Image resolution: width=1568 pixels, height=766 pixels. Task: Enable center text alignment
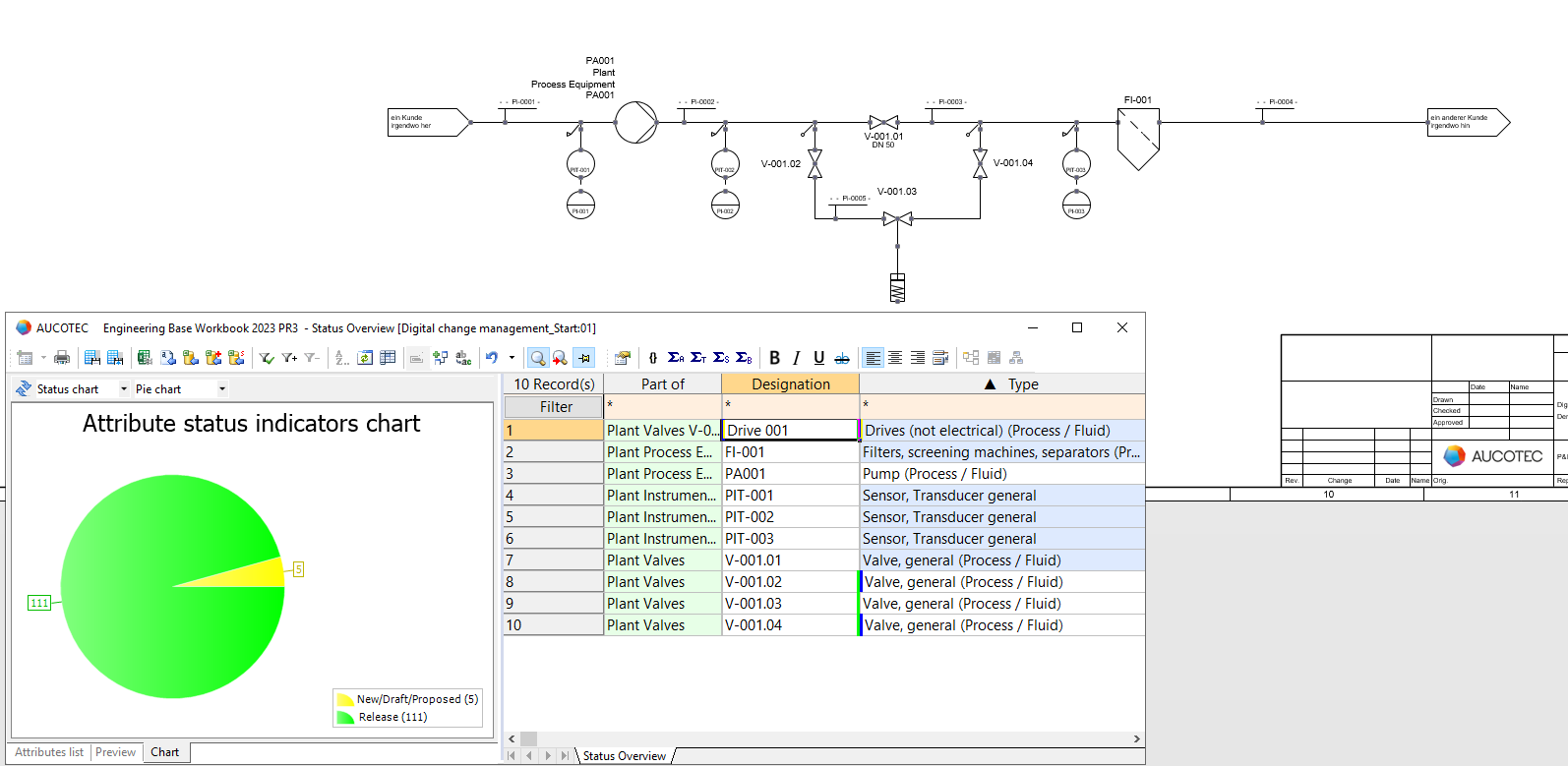[x=895, y=358]
